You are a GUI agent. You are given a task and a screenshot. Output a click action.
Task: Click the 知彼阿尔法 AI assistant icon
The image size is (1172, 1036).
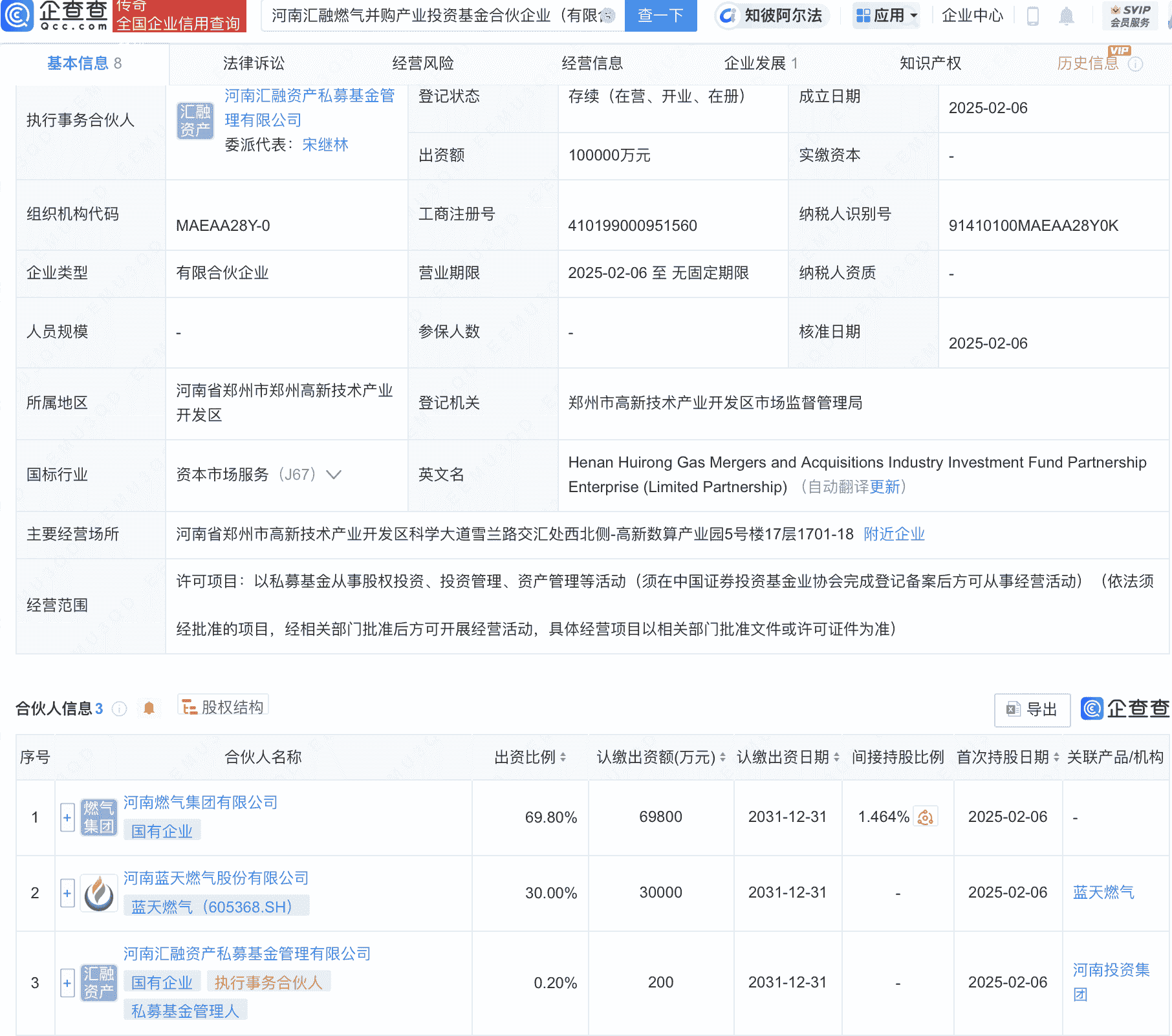tap(728, 16)
